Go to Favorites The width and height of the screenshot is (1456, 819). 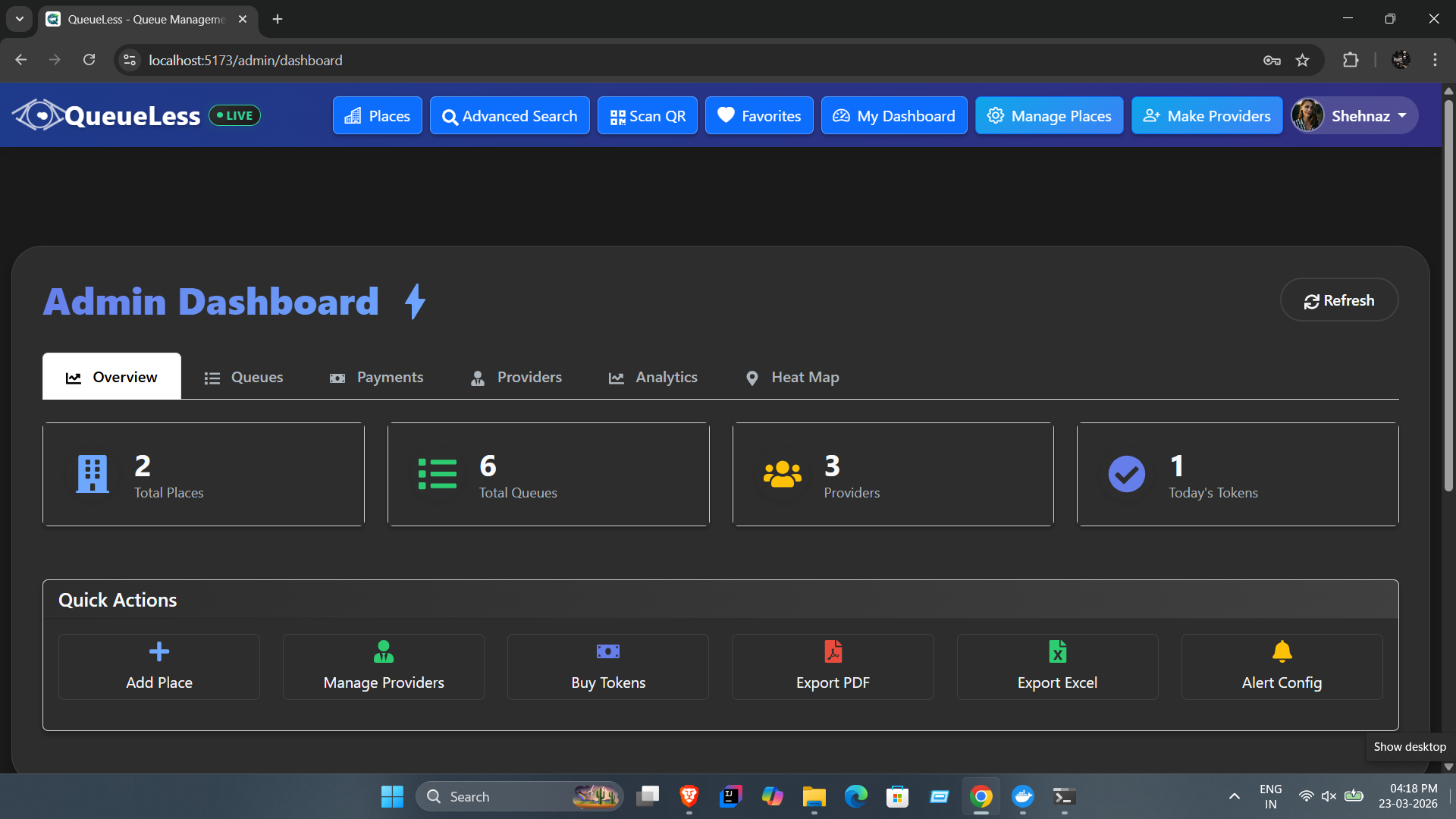click(759, 115)
